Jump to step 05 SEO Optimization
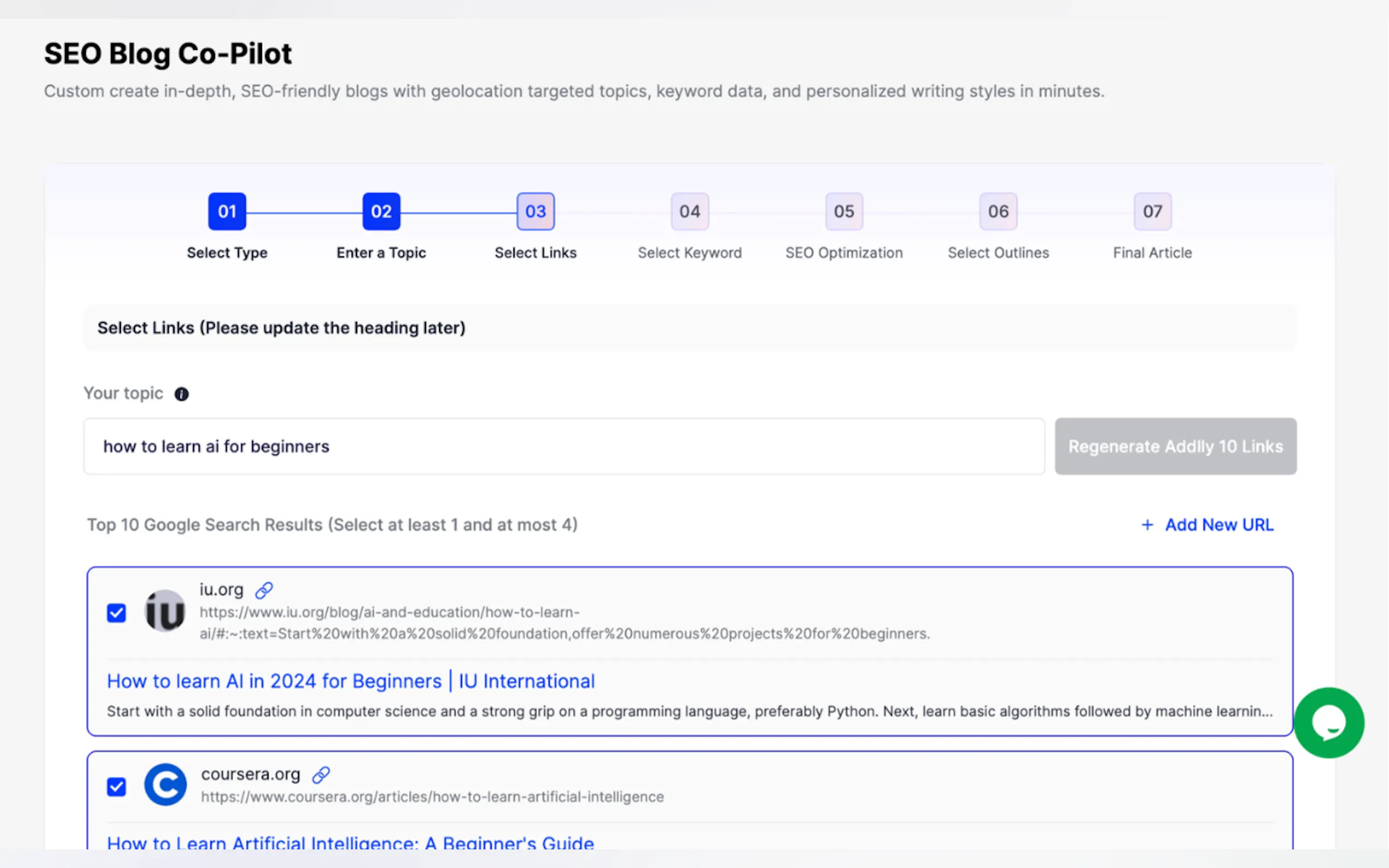Viewport: 1389px width, 868px height. [844, 212]
